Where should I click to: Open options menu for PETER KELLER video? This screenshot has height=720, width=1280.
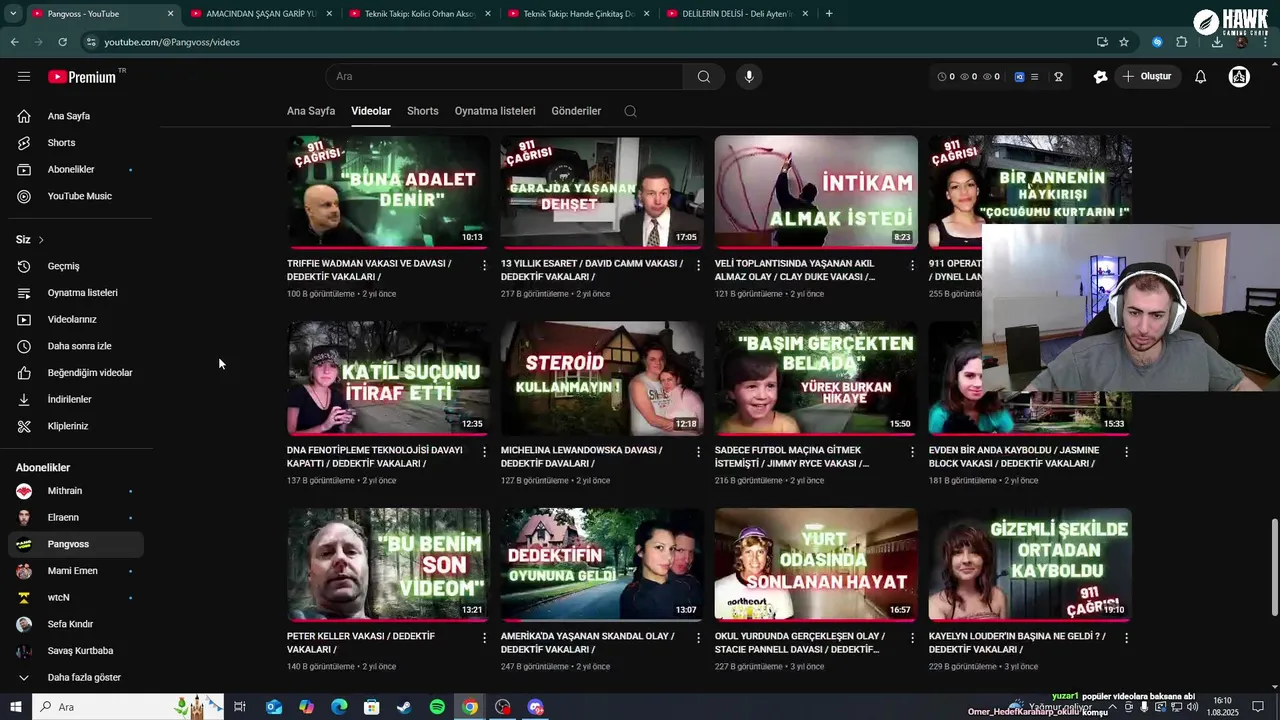484,638
